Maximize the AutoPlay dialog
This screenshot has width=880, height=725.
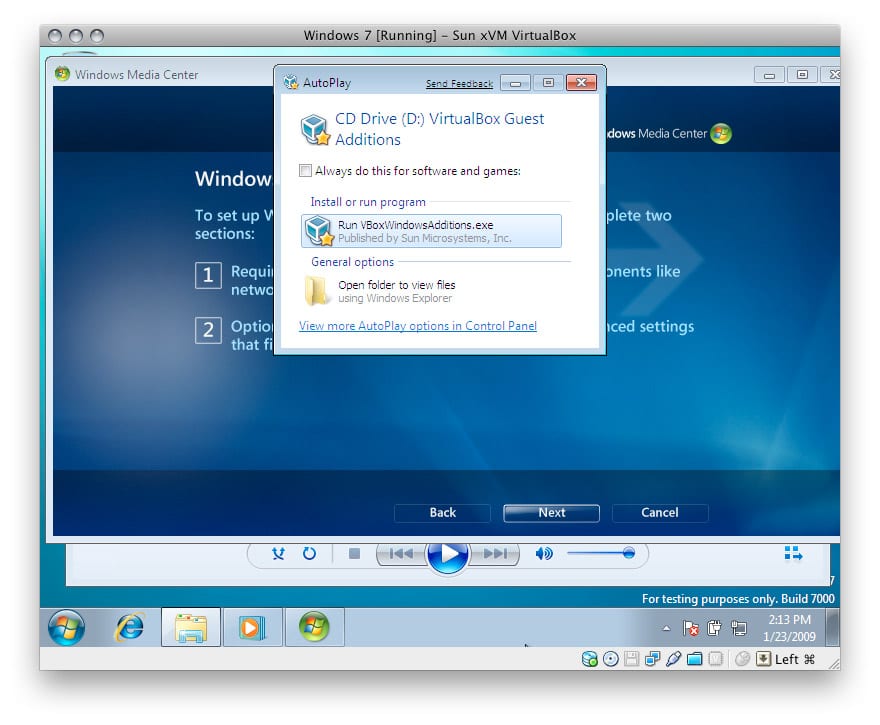[548, 83]
